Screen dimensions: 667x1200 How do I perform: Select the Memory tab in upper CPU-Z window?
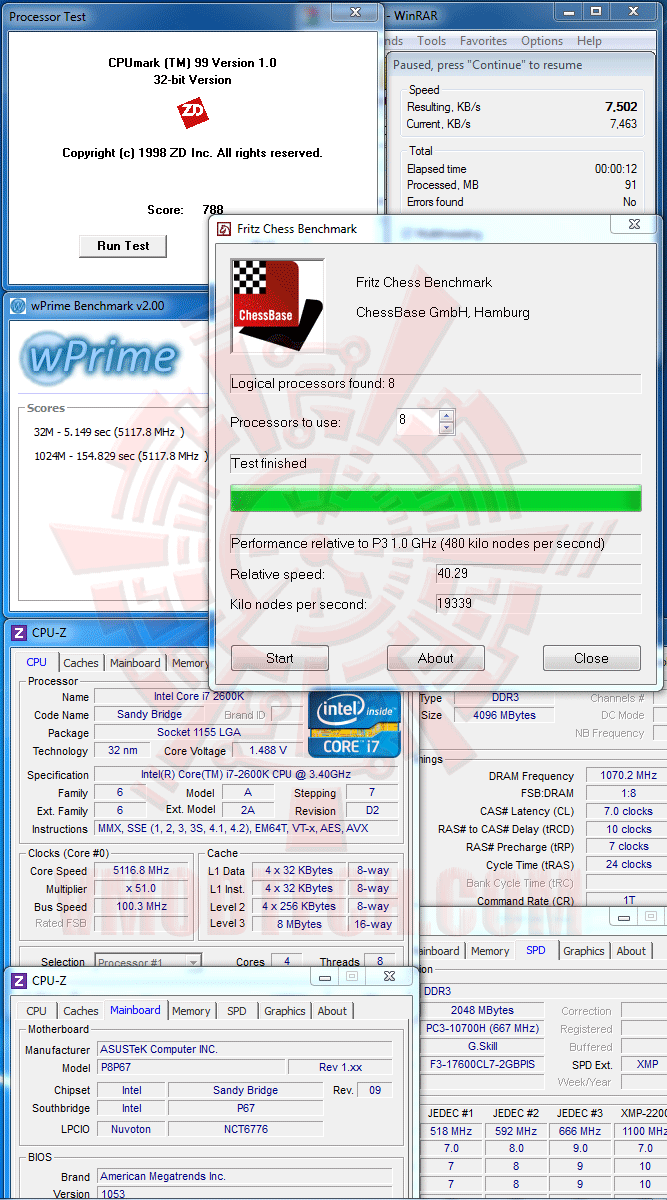pyautogui.click(x=190, y=663)
